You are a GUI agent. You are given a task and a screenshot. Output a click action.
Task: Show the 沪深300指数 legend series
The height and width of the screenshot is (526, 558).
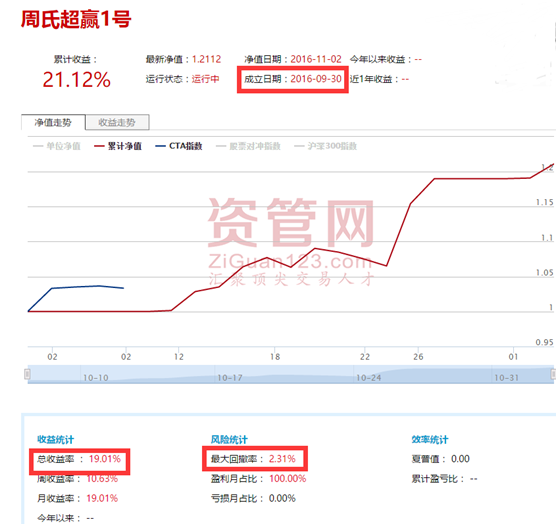pos(326,146)
